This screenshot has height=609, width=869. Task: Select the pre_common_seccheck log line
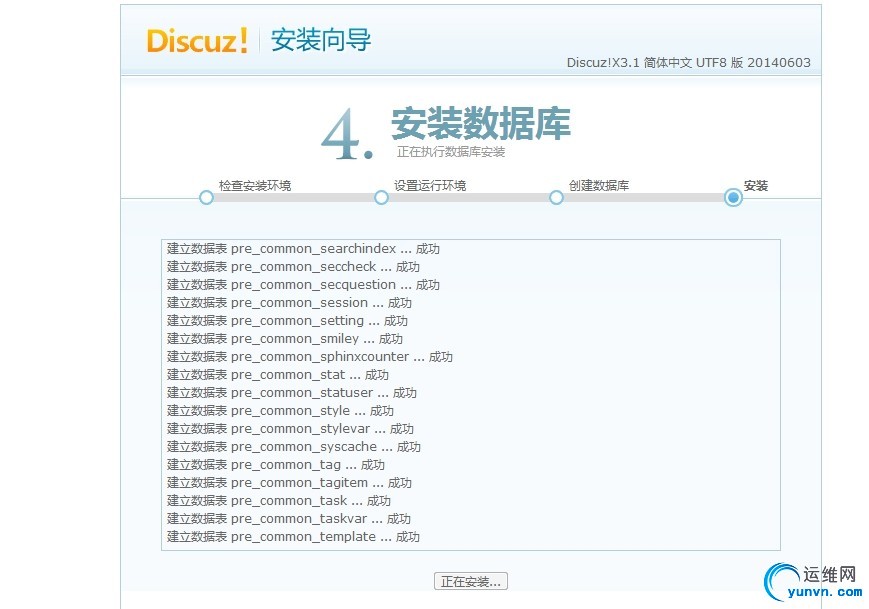pos(293,267)
